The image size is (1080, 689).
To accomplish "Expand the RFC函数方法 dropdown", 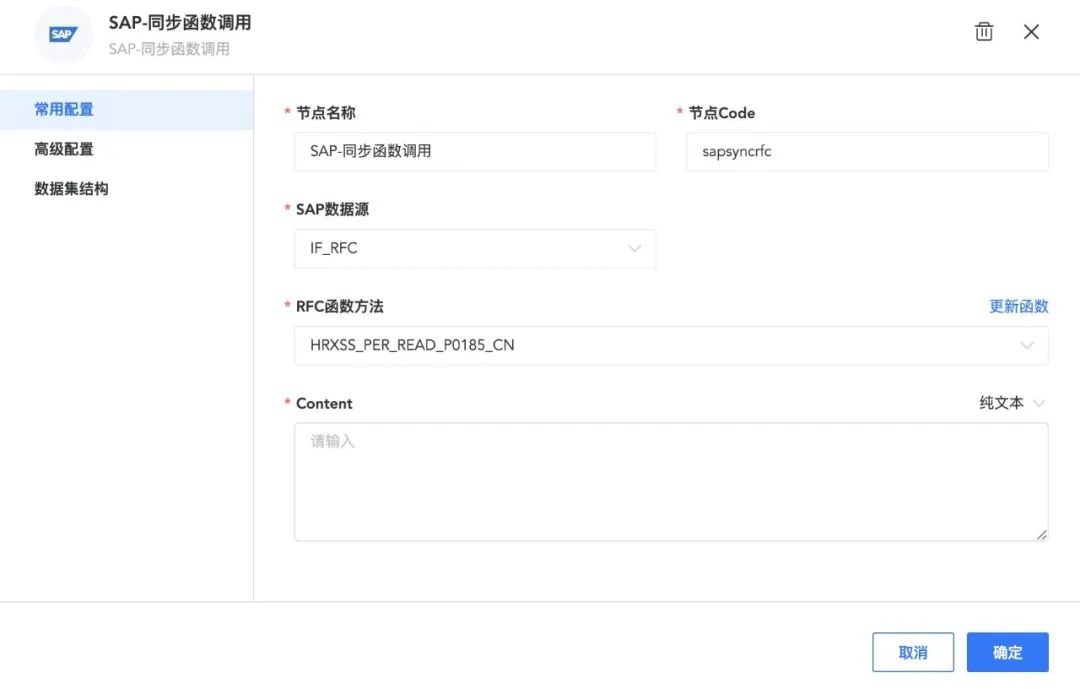I will [671, 345].
